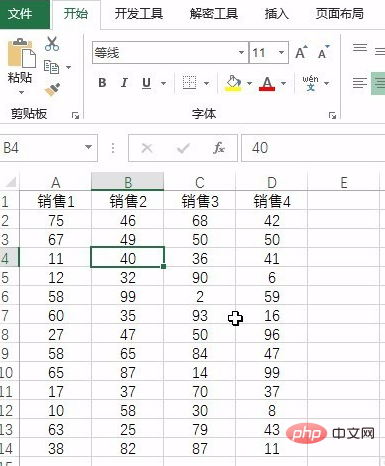Click the Select All corner triangle
This screenshot has height=466, width=385.
[10, 182]
